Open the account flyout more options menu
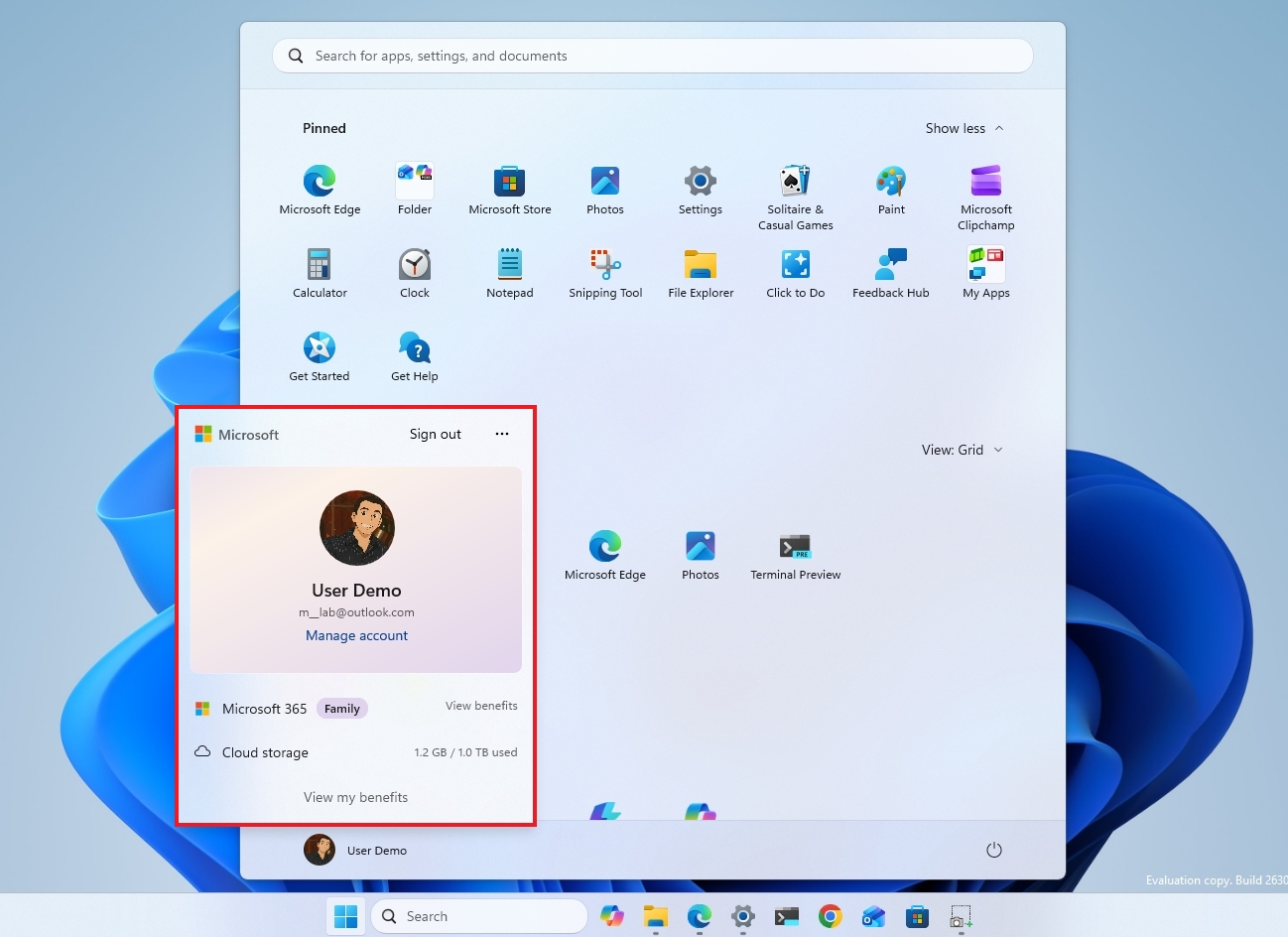Image resolution: width=1288 pixels, height=937 pixels. pos(502,434)
